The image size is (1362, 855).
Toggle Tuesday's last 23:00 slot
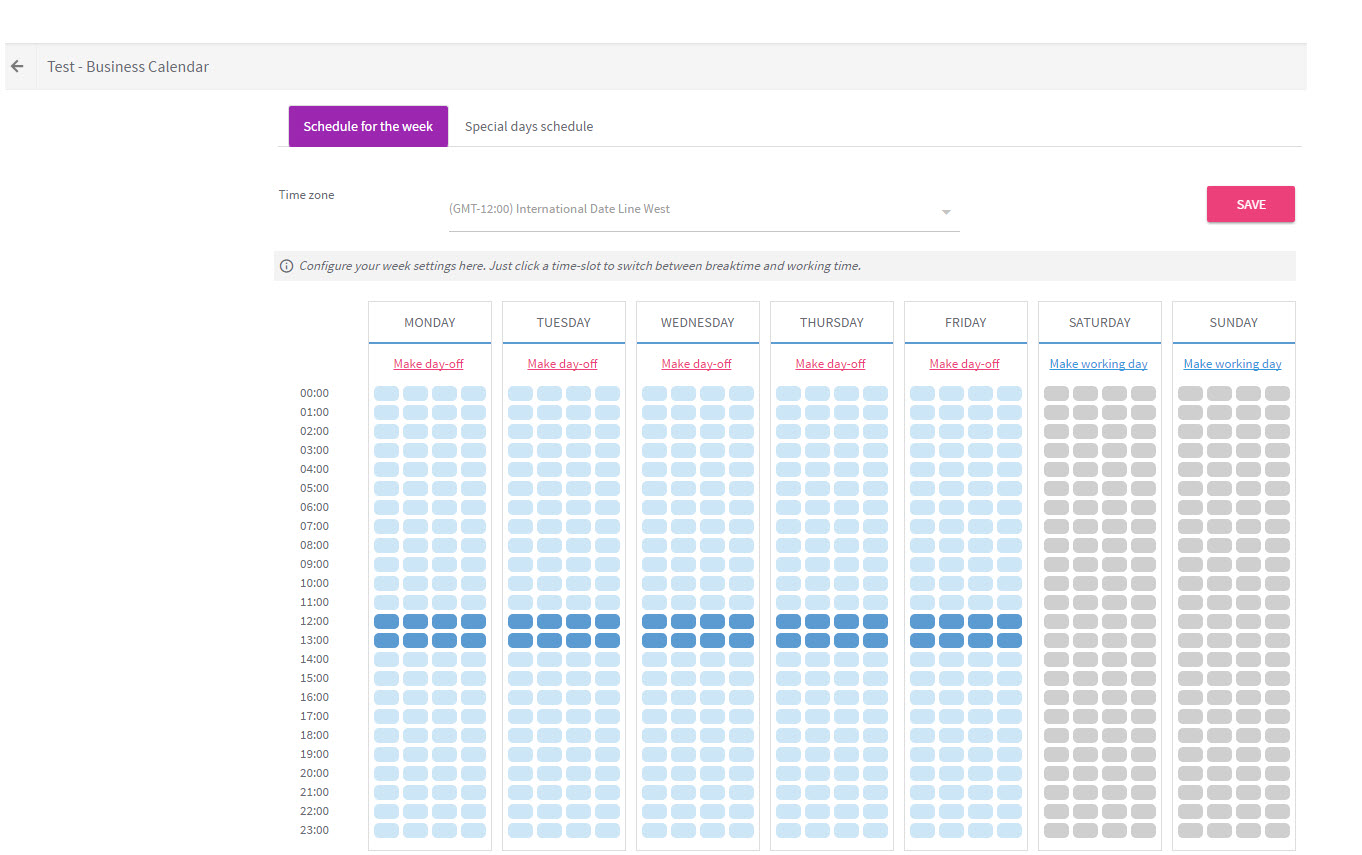point(607,831)
